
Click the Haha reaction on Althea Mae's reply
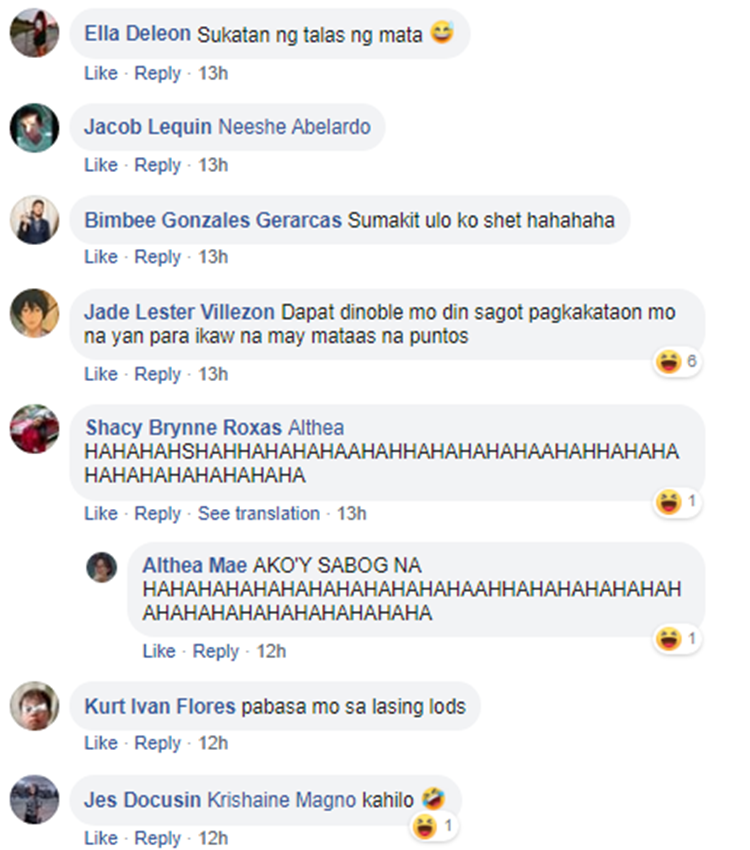click(x=677, y=639)
